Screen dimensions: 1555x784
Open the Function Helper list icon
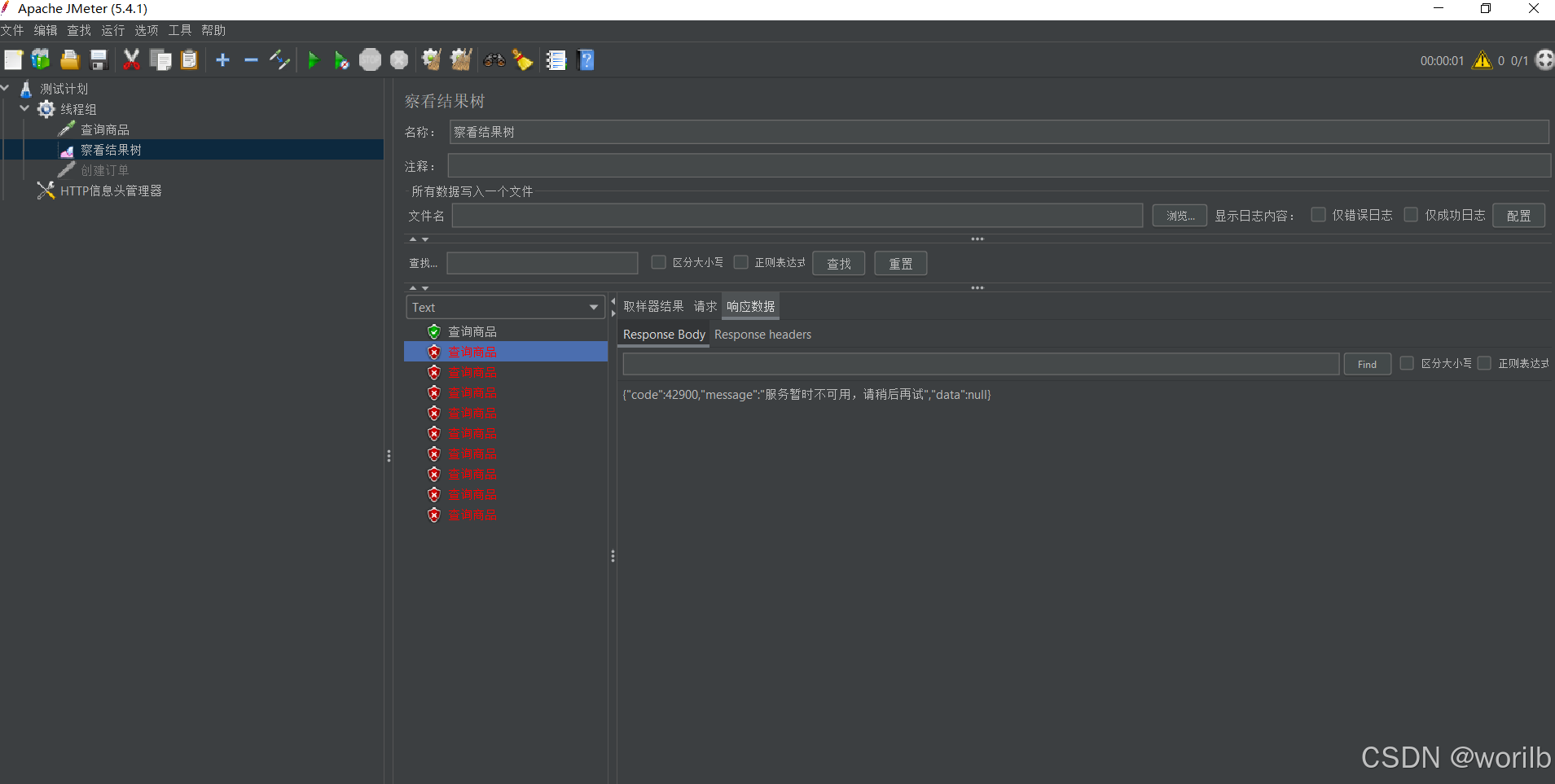[556, 60]
